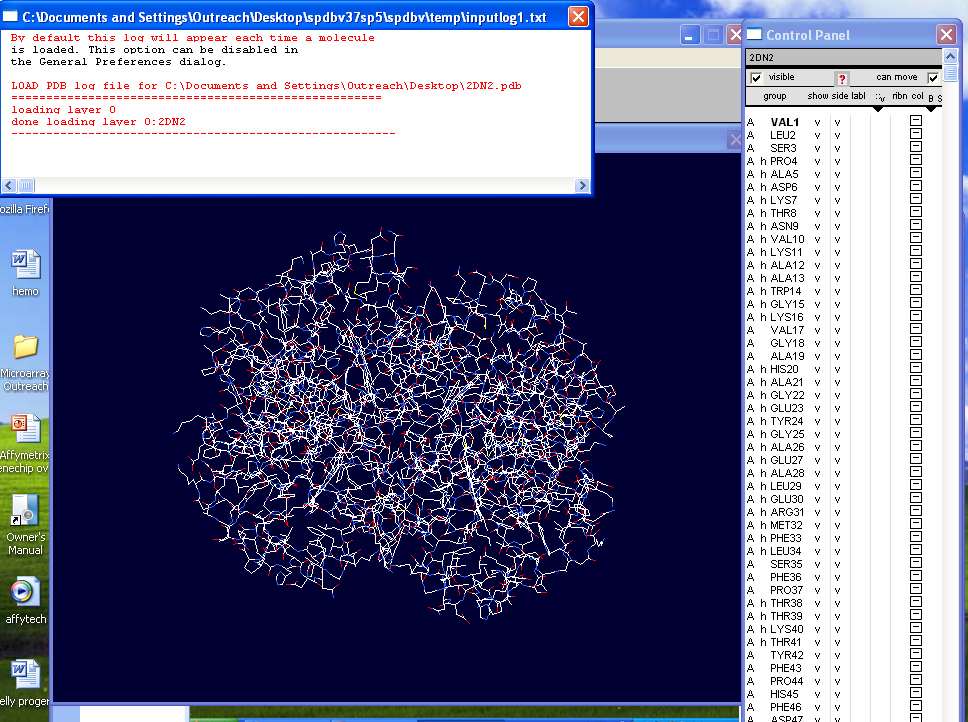Viewport: 968px width, 722px height.
Task: Click the col box beside residue THR8
Action: (x=916, y=212)
